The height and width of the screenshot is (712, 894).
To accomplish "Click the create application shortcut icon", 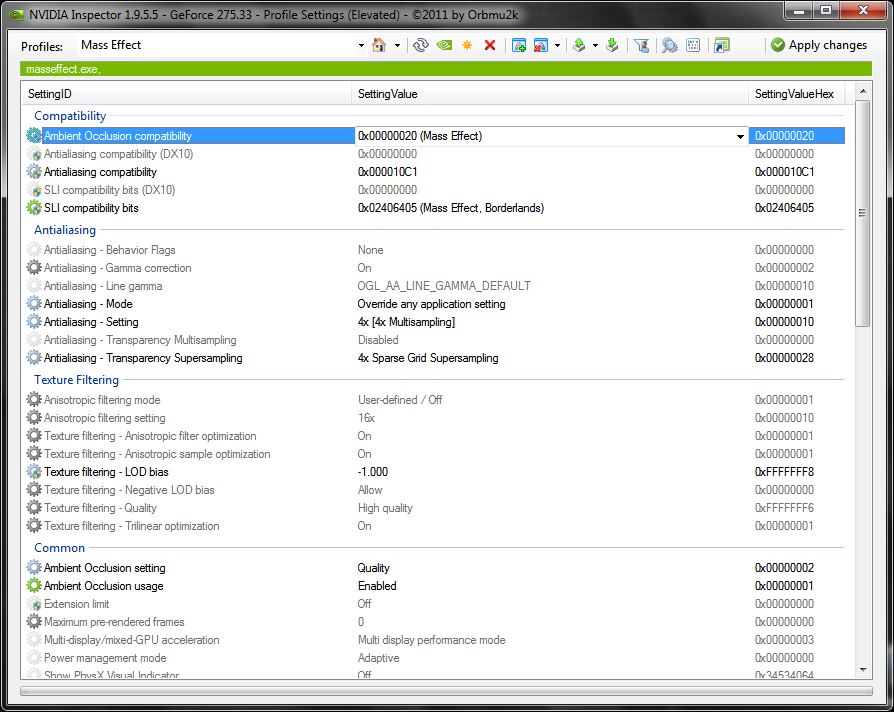I will coord(722,45).
